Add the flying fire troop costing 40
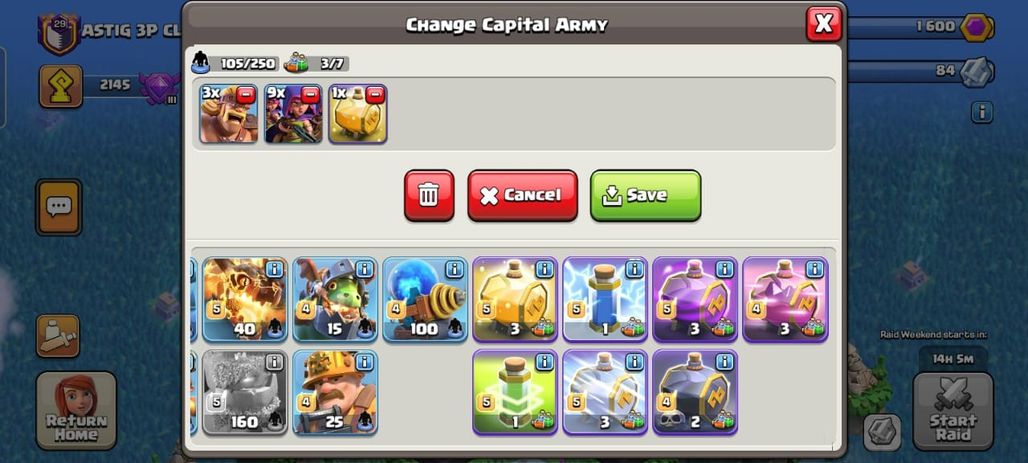The width and height of the screenshot is (1028, 463). tap(245, 300)
